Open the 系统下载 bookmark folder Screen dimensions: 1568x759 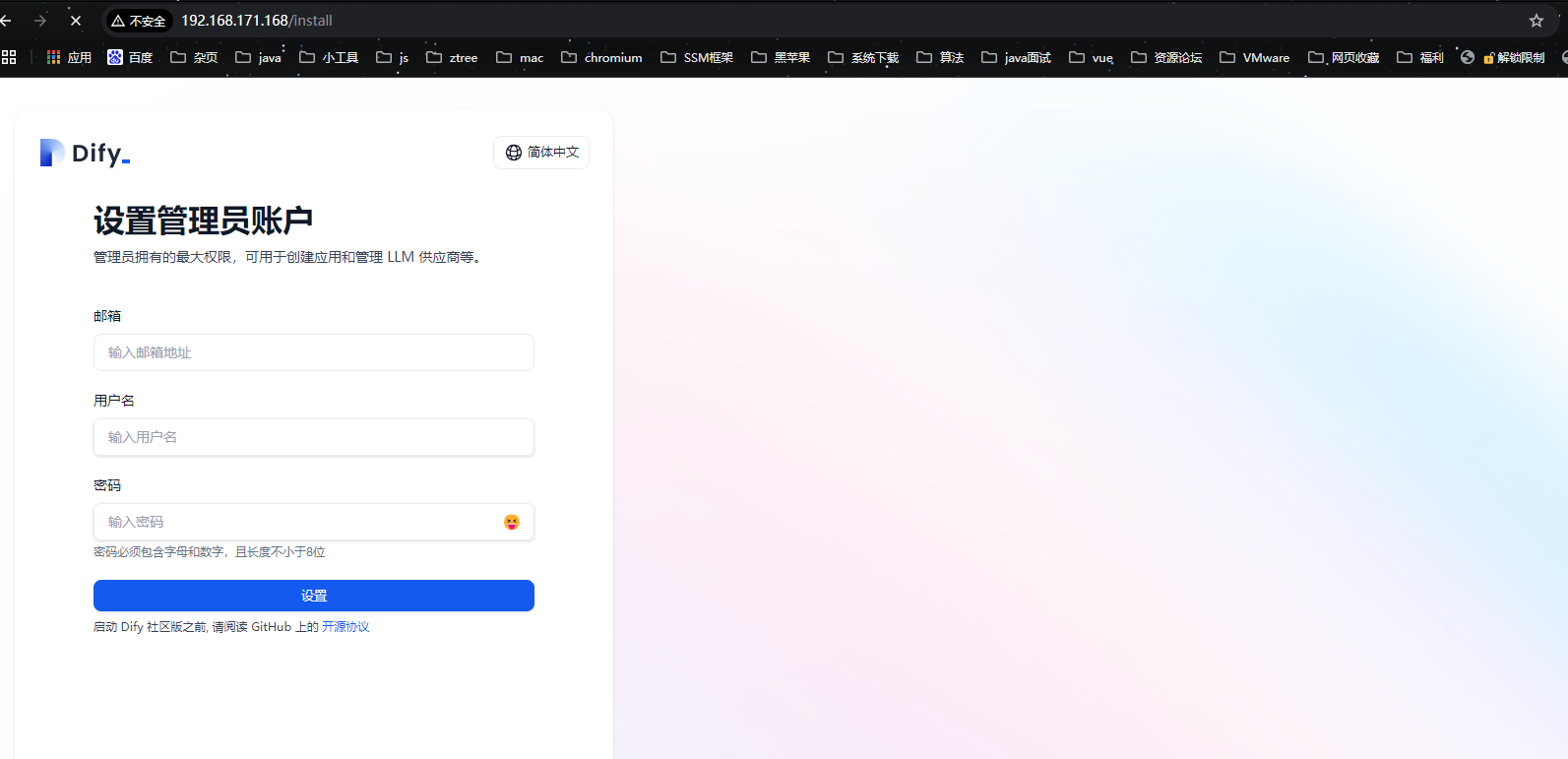[x=863, y=57]
